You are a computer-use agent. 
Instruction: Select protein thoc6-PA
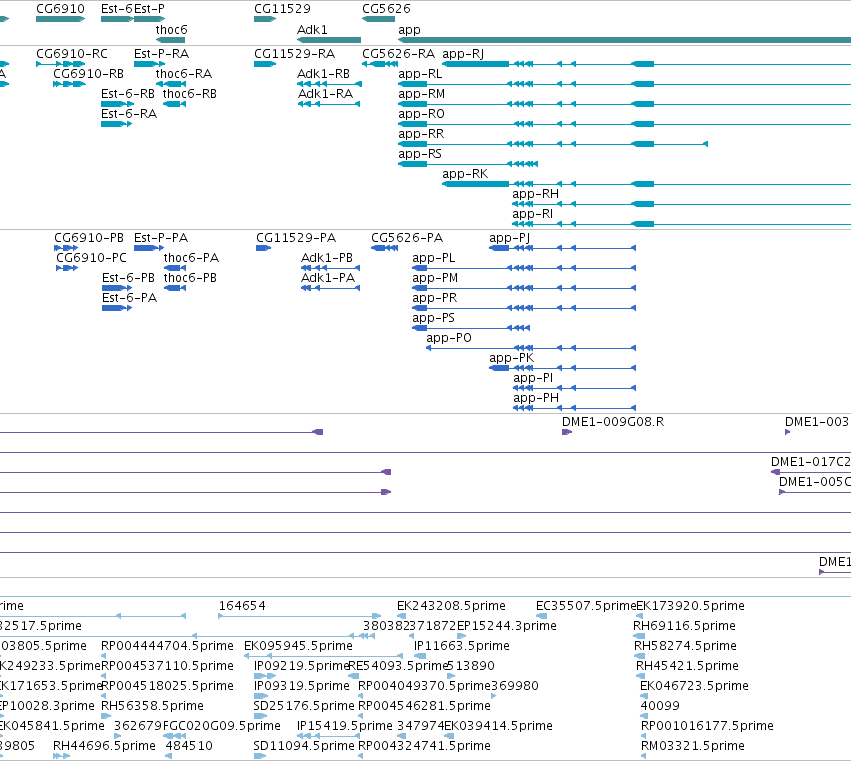pyautogui.click(x=175, y=268)
